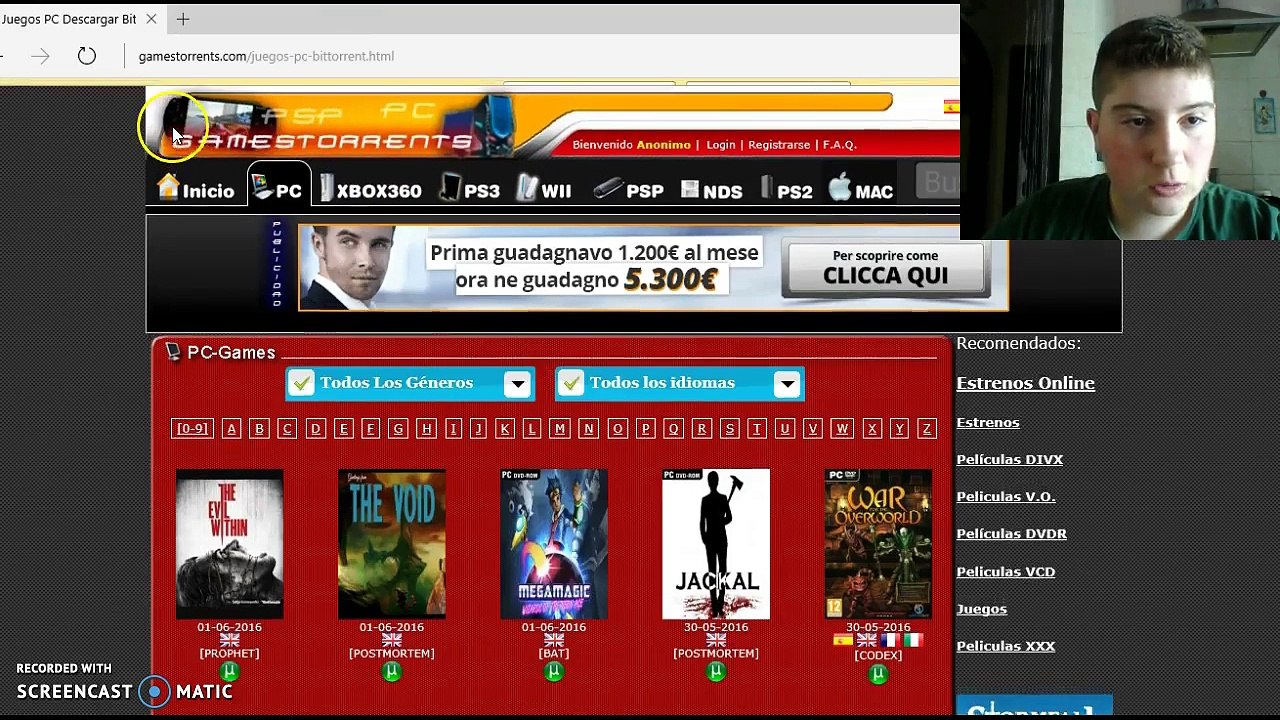This screenshot has height=720, width=1280.
Task: Click the Italian flag under War for the Overworld
Action: (913, 640)
